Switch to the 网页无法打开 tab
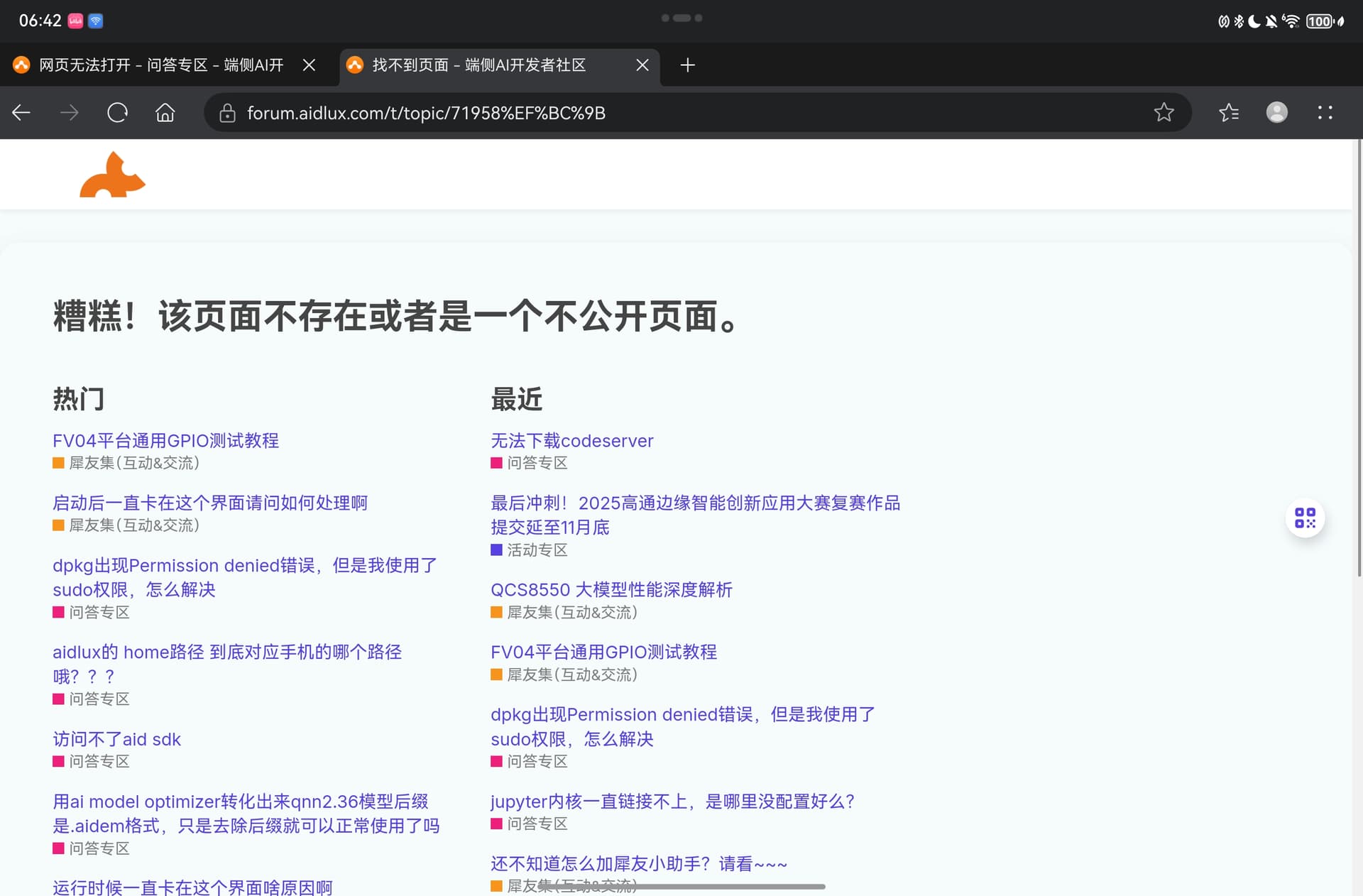Image resolution: width=1363 pixels, height=896 pixels. [160, 65]
